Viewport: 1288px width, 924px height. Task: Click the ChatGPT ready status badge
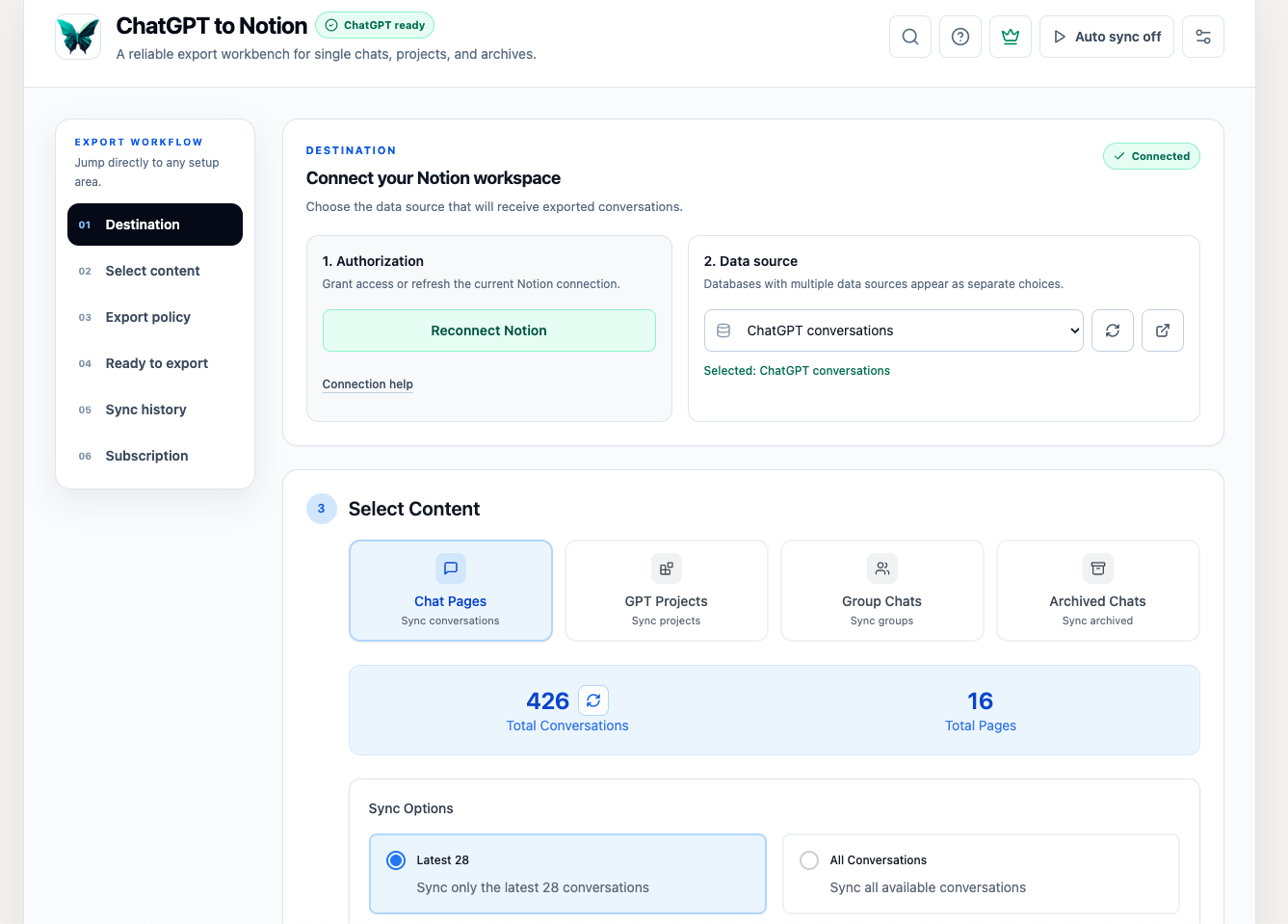(375, 25)
